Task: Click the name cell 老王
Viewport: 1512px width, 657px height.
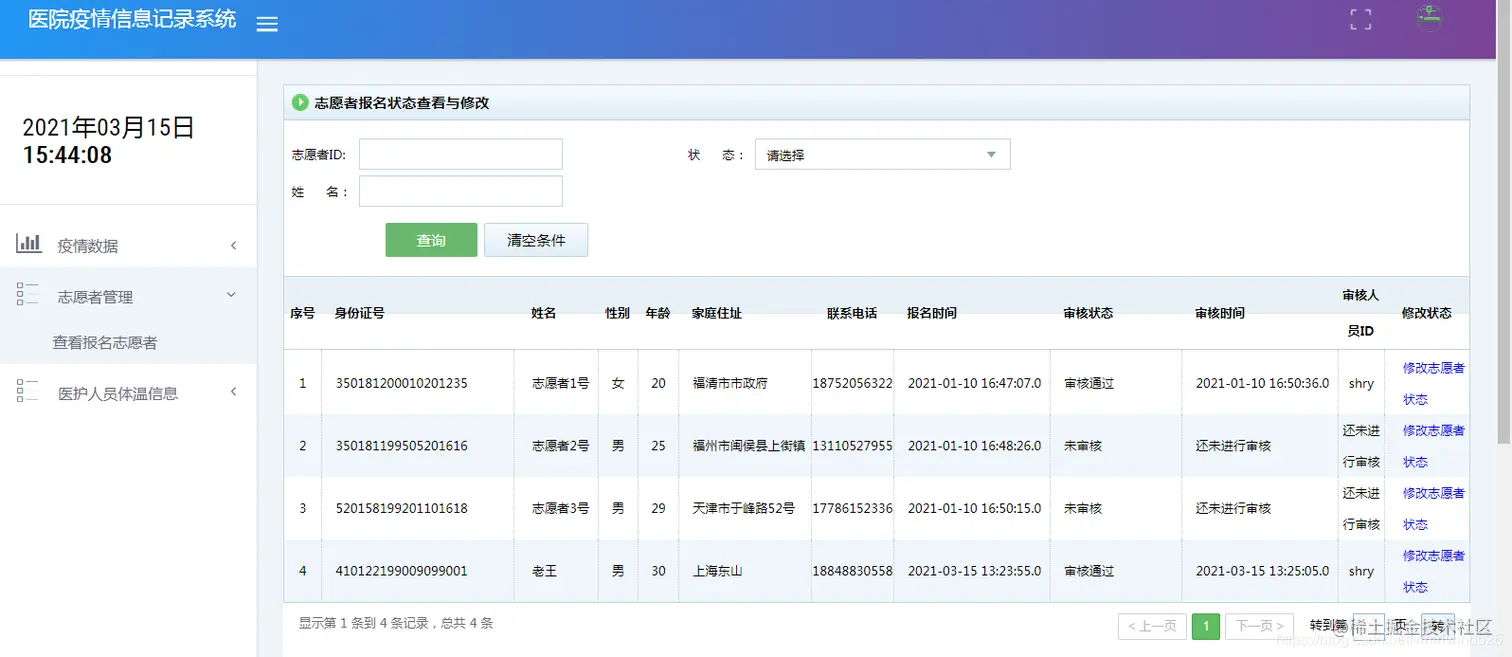Action: [544, 571]
